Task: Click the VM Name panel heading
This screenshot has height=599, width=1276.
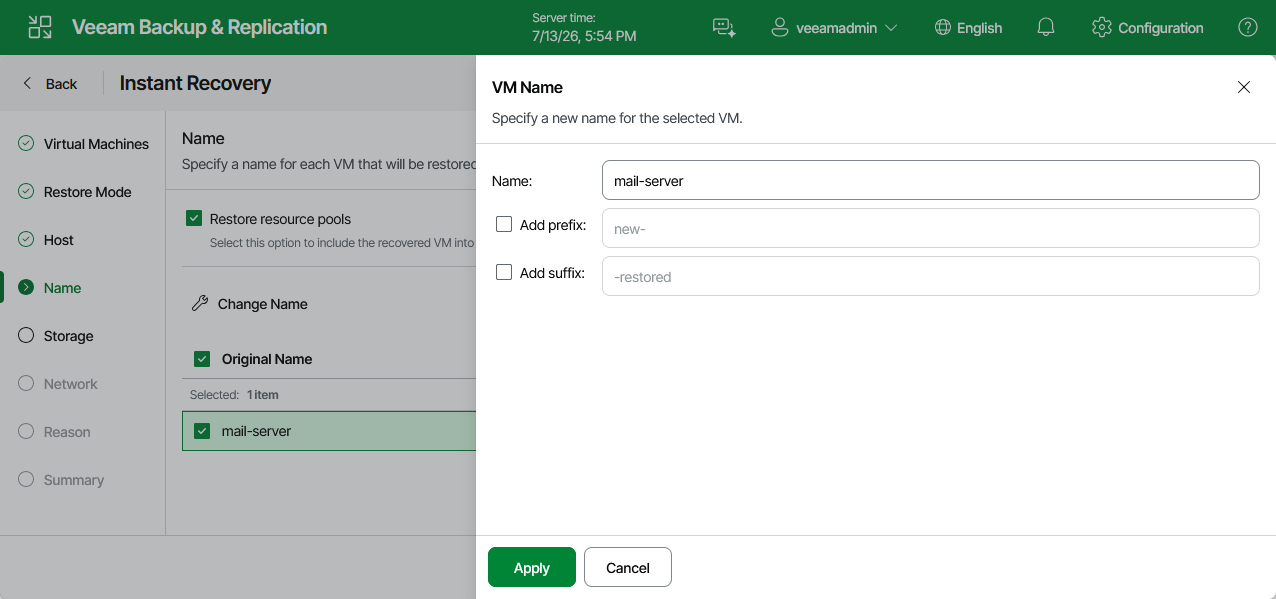Action: pyautogui.click(x=527, y=87)
